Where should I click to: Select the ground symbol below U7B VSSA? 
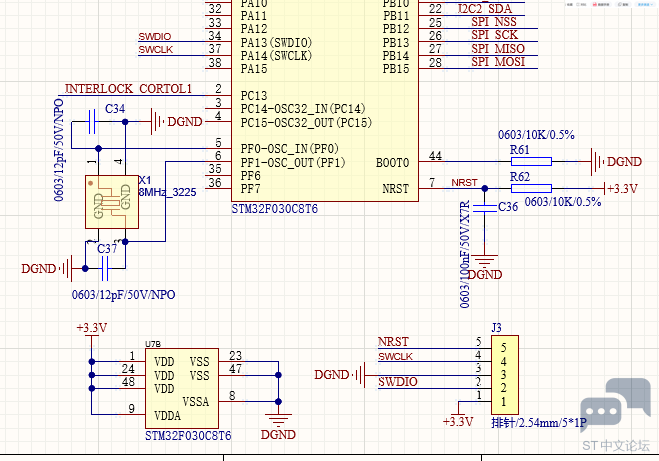[277, 421]
